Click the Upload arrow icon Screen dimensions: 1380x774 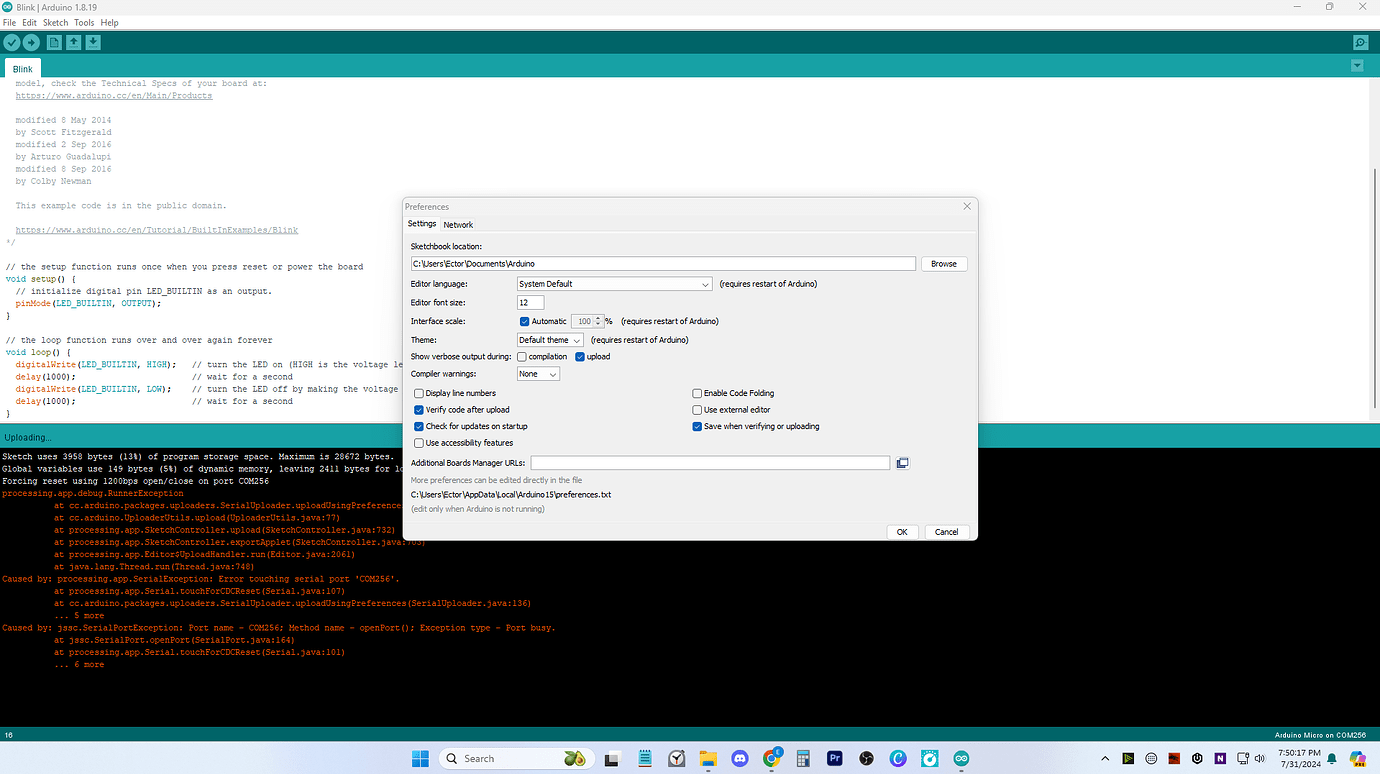click(x=33, y=42)
